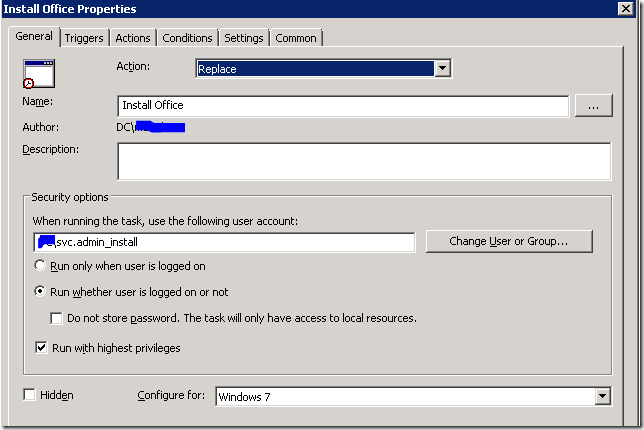Viewport: 644px width, 430px height.
Task: Select the Conditions tab
Action: click(x=188, y=38)
